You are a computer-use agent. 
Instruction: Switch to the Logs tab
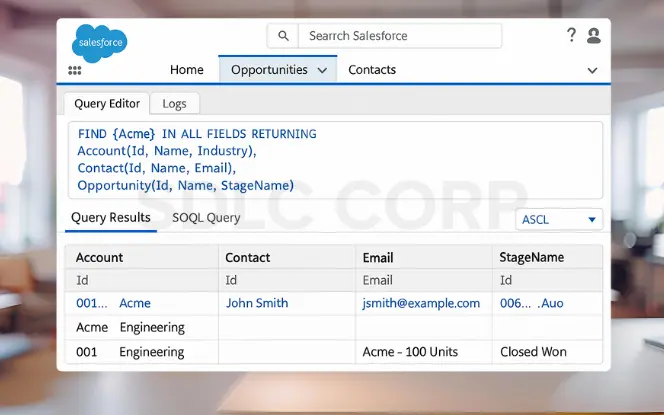(x=174, y=104)
